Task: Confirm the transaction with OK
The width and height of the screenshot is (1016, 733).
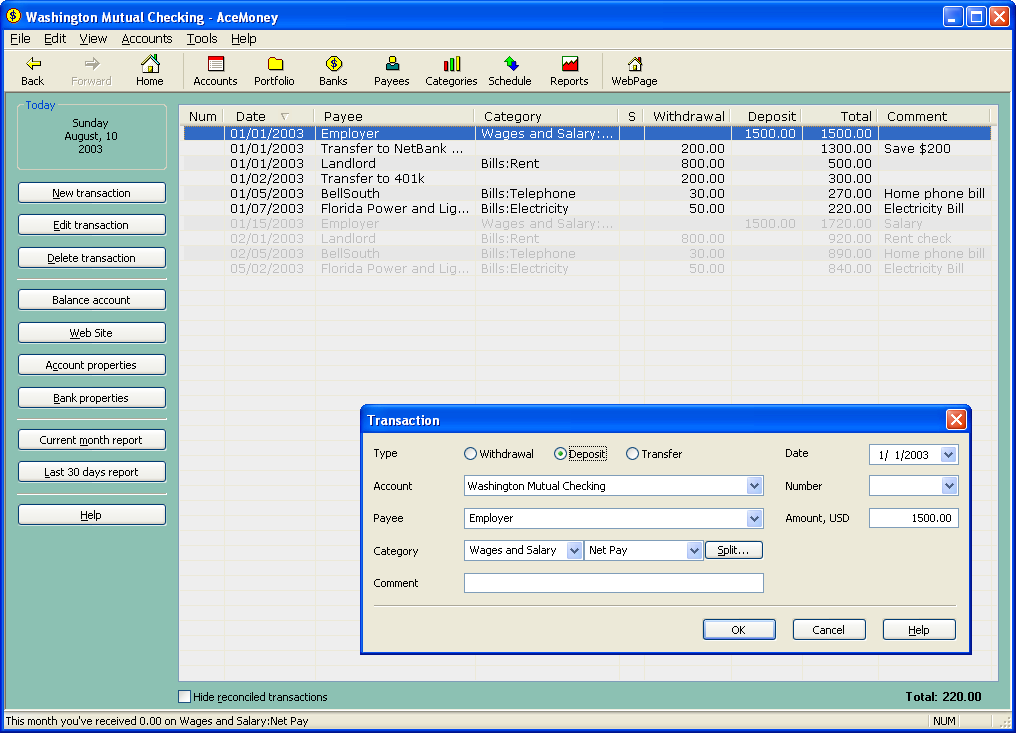Action: click(739, 629)
